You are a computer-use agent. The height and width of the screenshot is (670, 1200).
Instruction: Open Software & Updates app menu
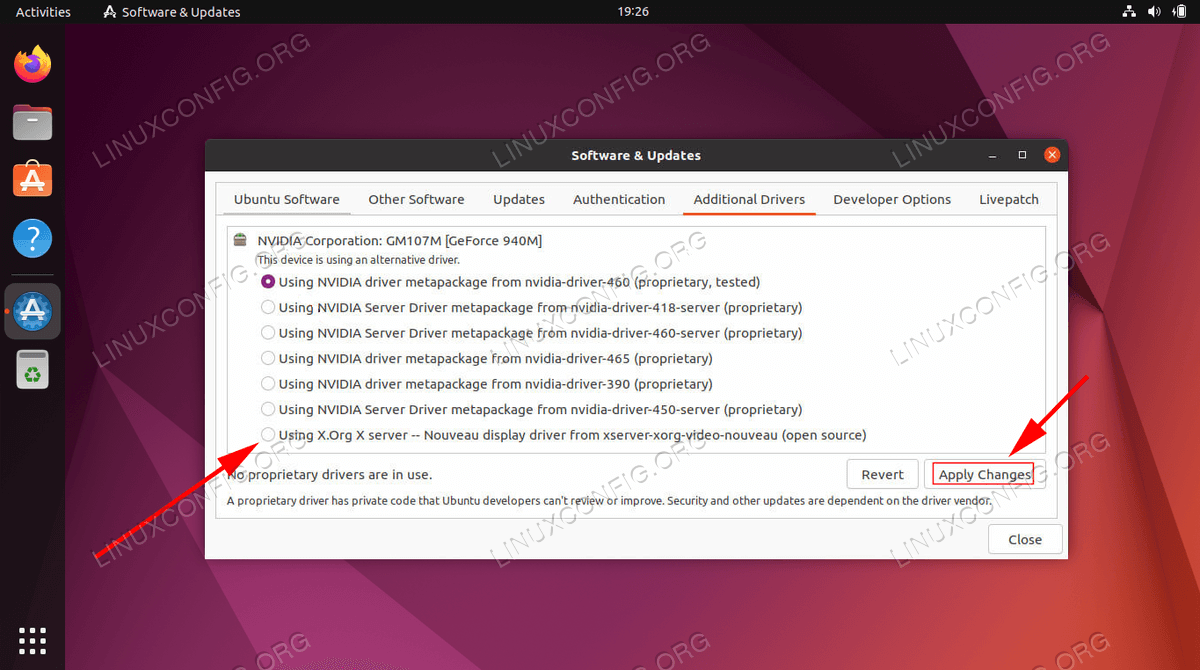click(172, 12)
